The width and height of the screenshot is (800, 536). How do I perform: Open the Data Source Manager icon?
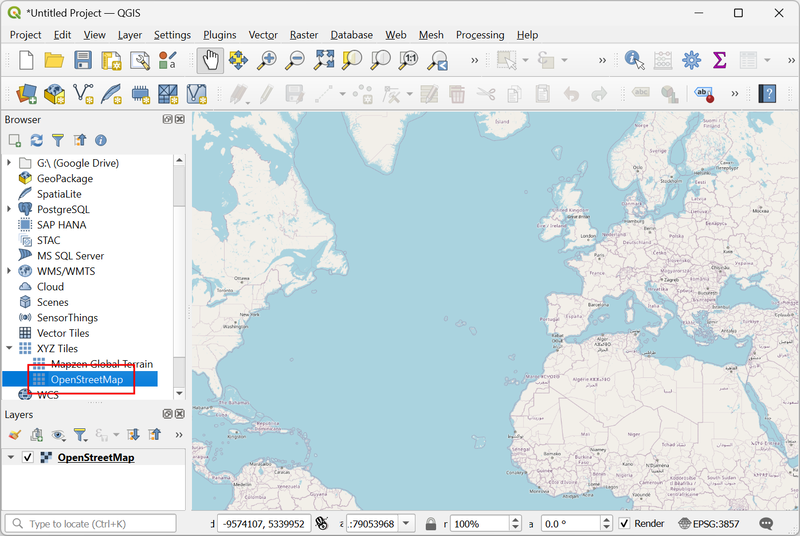point(27,95)
